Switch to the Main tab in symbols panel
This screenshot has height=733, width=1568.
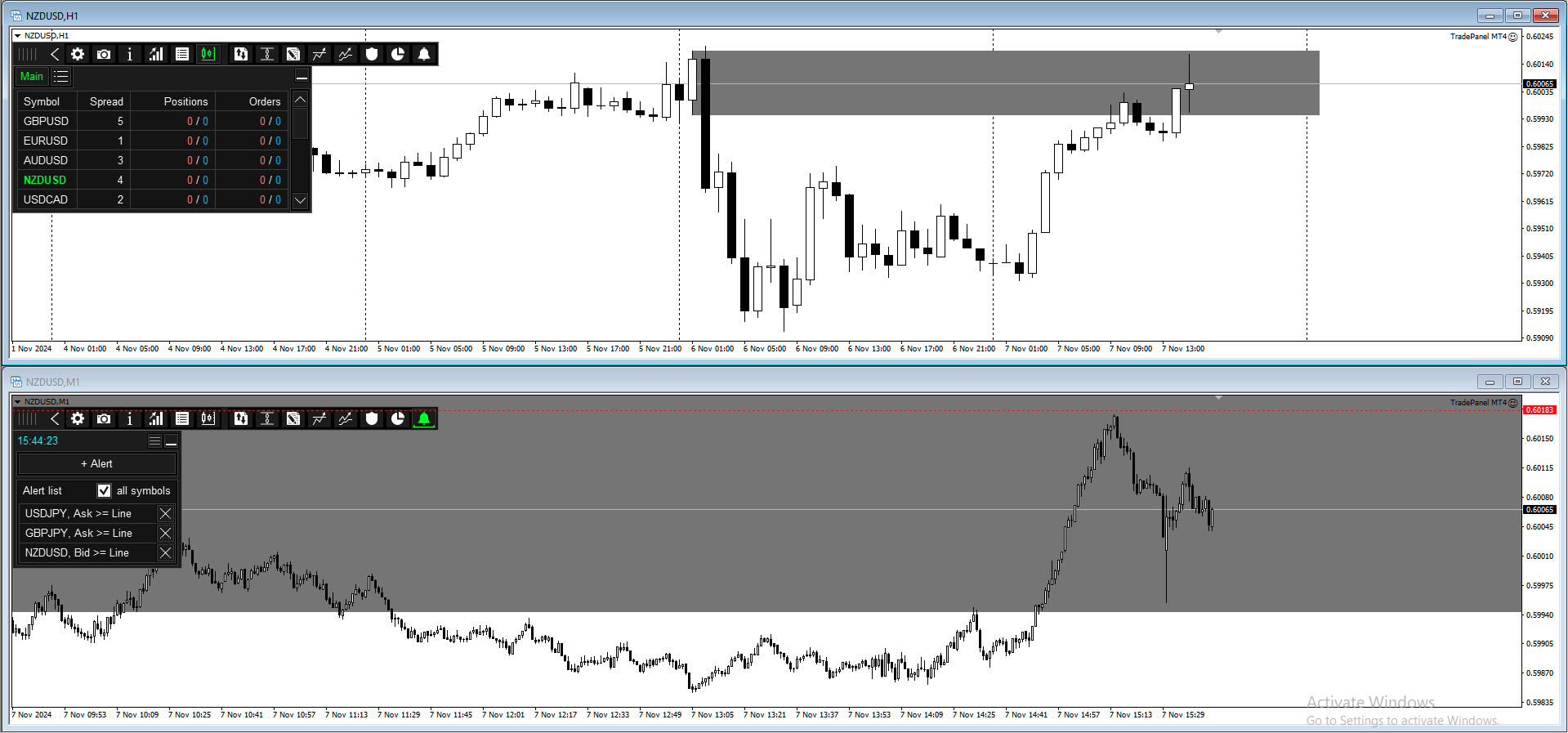[32, 76]
